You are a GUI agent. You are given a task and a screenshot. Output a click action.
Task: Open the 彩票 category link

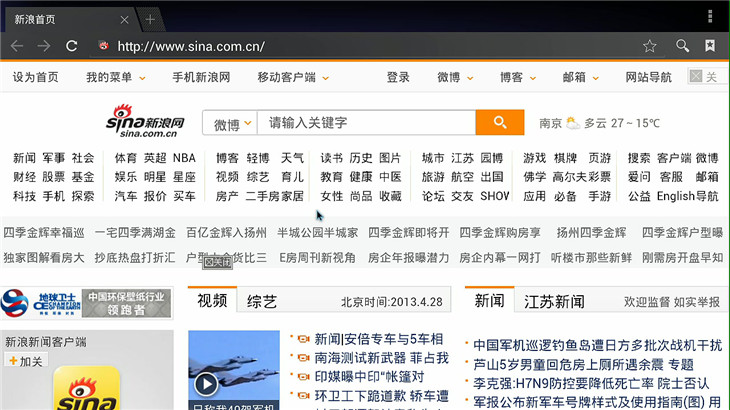(x=599, y=177)
